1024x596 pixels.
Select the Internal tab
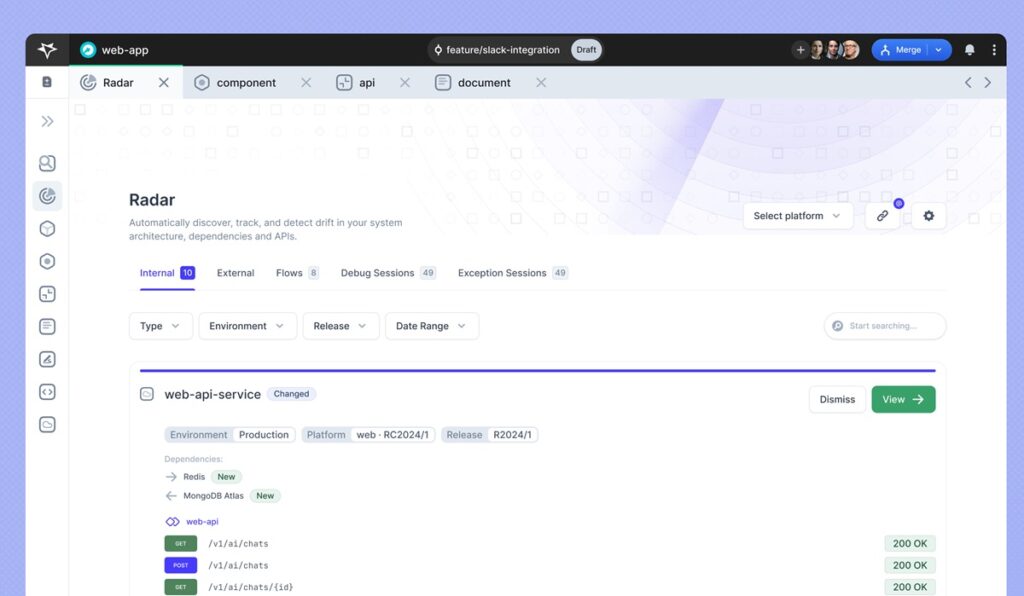coord(167,273)
